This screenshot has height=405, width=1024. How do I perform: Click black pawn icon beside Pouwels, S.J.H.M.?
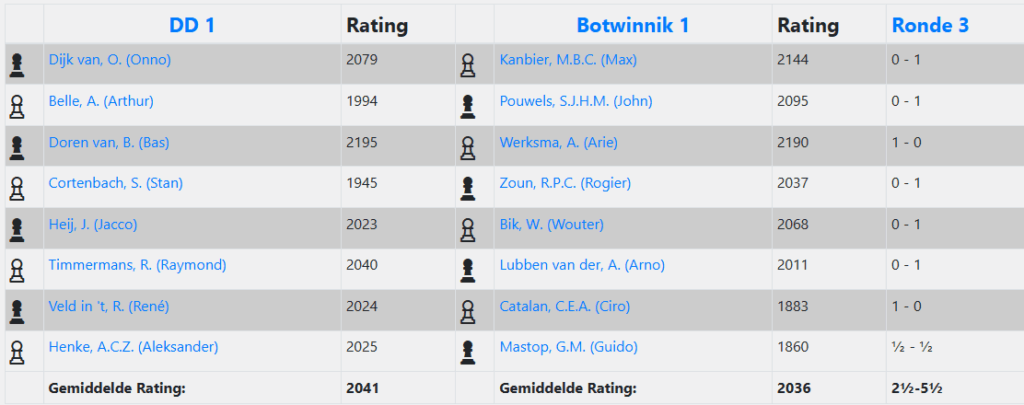coord(467,106)
